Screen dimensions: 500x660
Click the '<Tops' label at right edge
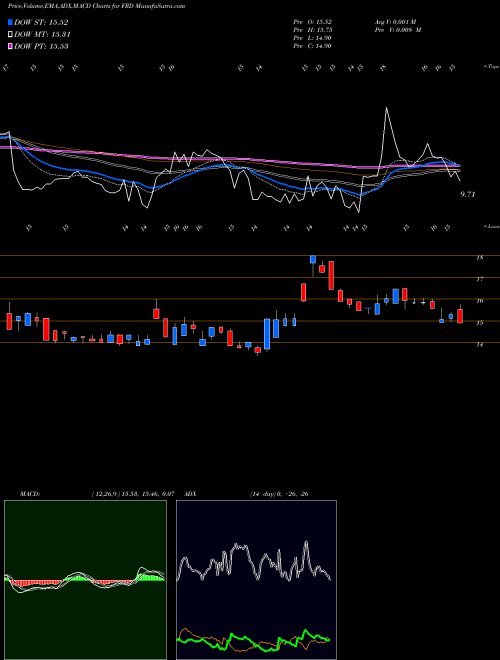(491, 67)
